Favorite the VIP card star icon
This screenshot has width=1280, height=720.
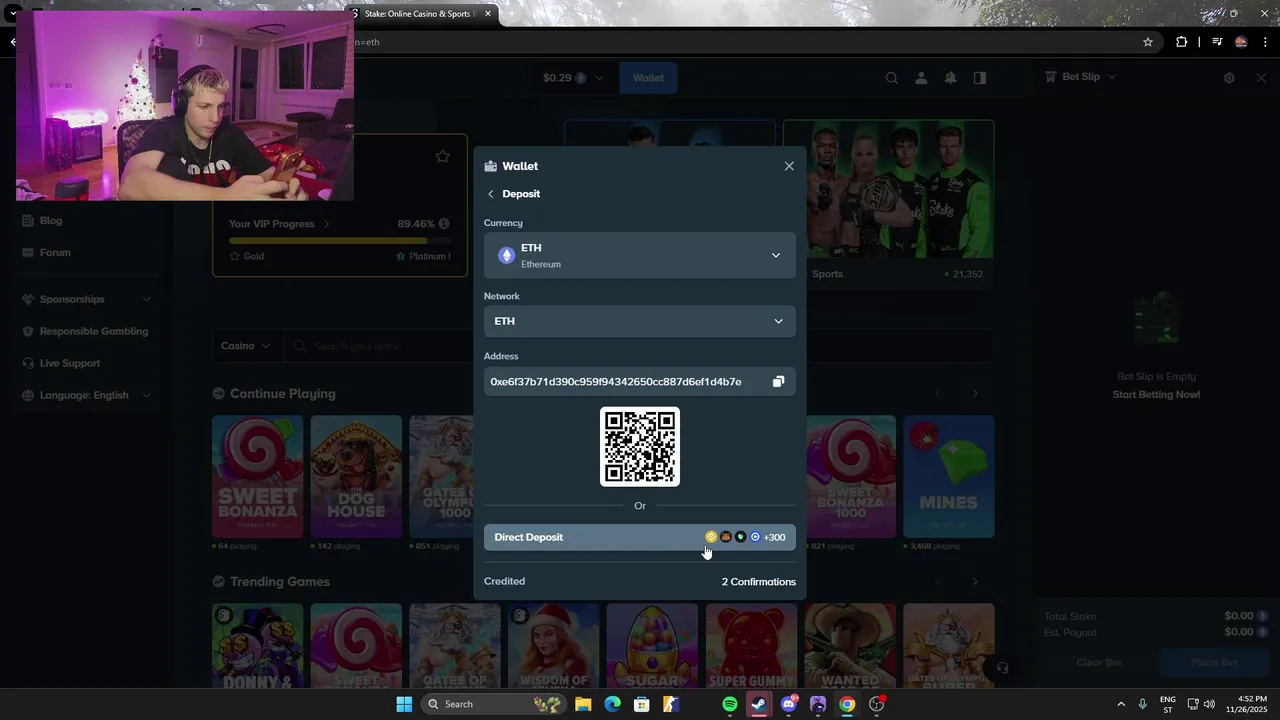click(x=442, y=156)
